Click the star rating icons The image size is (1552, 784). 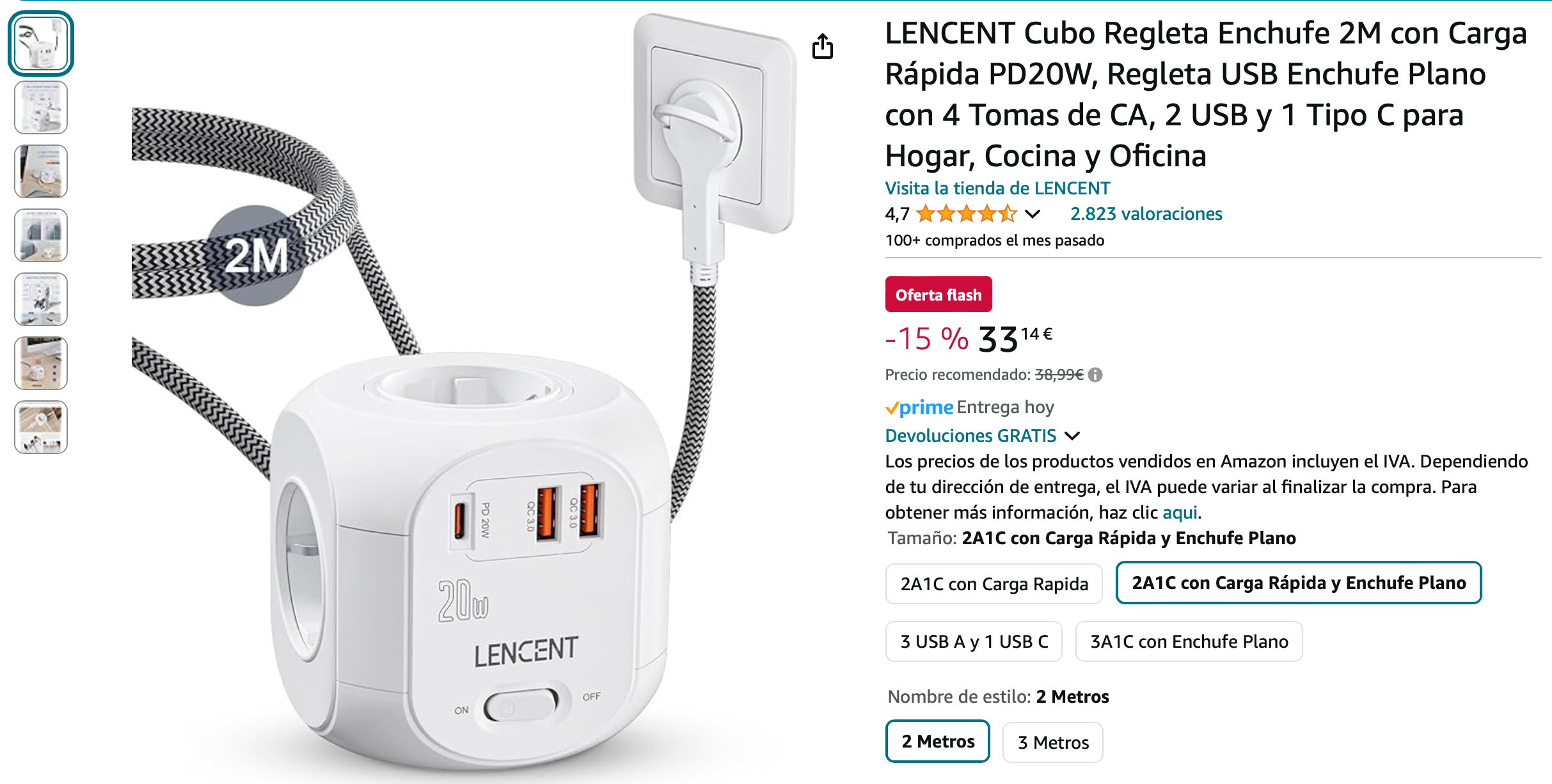[966, 214]
